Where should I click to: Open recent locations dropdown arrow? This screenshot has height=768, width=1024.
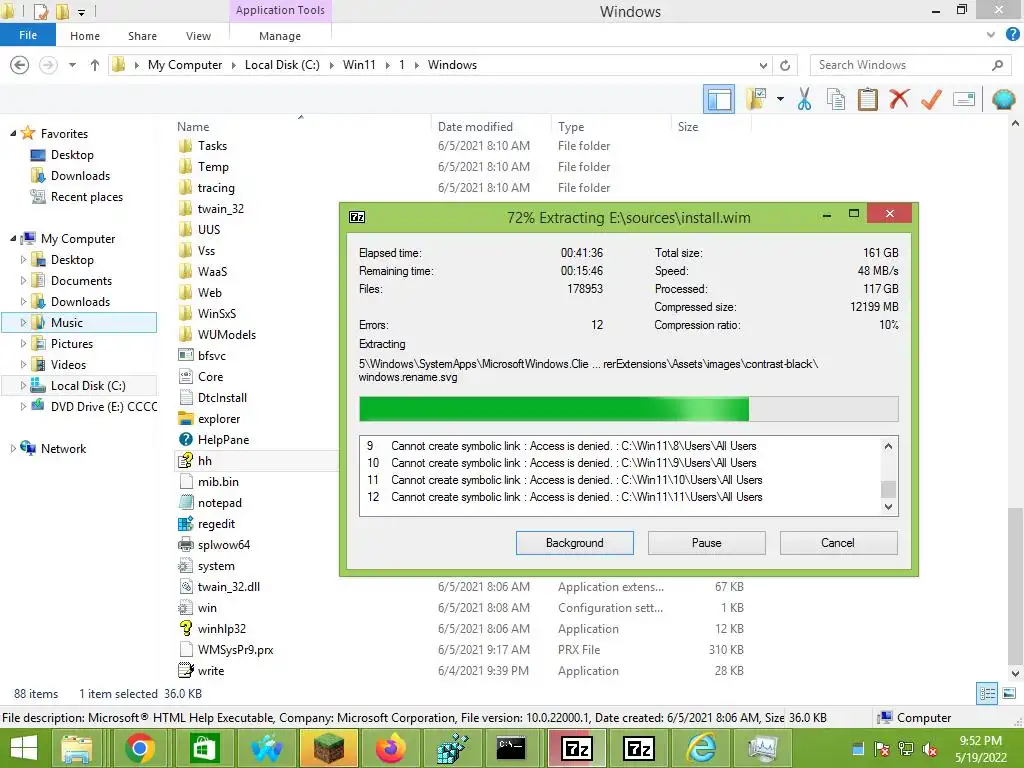(72, 65)
